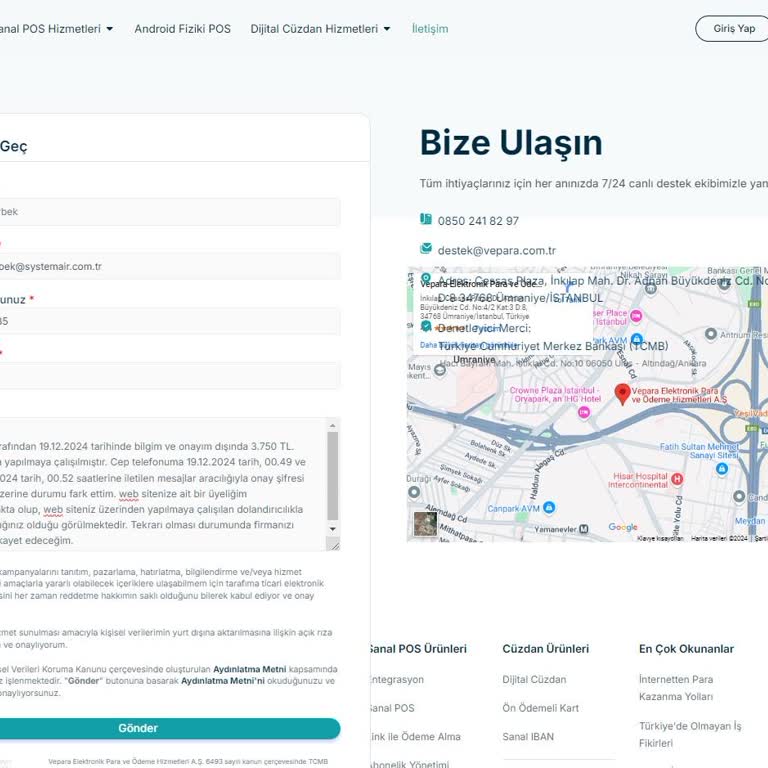768x768 pixels.
Task: Expand the Sanal POS Hizmetleri dropdown caret
Action: (x=110, y=29)
